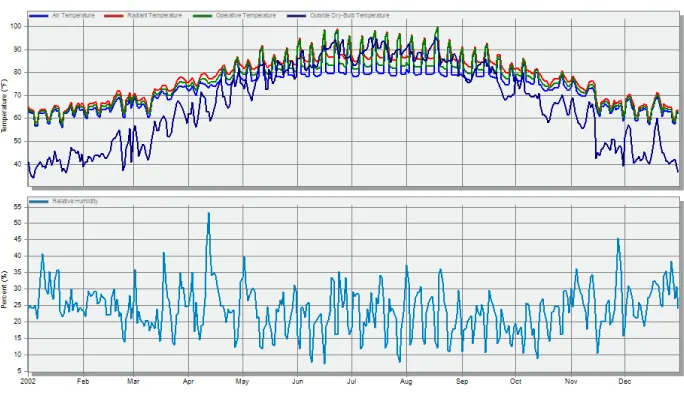Click the Relative Humidity legend line swatch
The height and width of the screenshot is (398, 684).
coord(38,202)
